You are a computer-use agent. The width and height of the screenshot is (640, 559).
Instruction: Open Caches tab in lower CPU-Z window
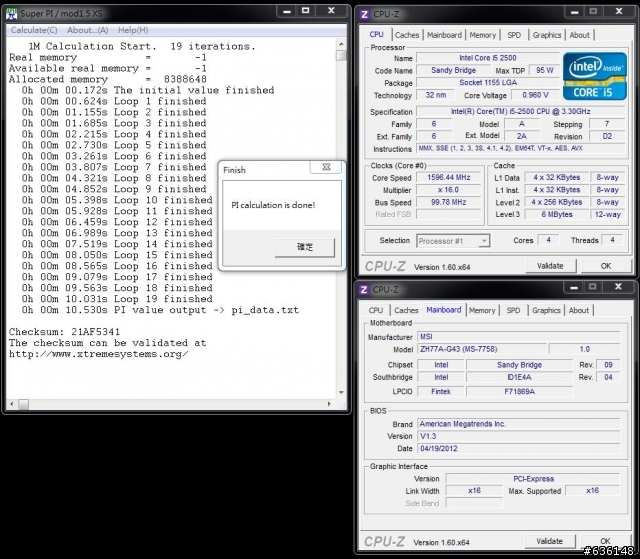pos(406,311)
